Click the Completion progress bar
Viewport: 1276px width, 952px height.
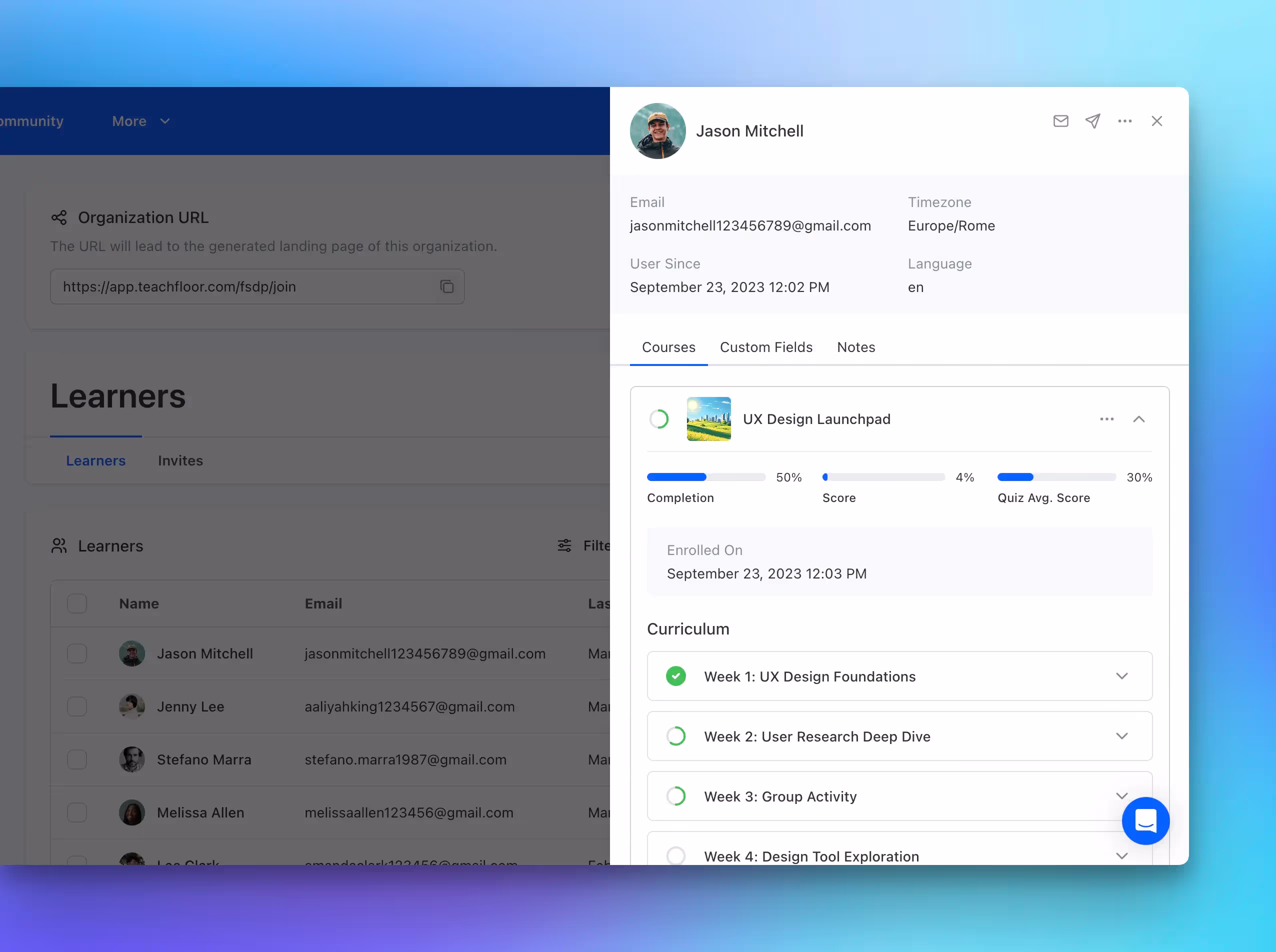706,477
